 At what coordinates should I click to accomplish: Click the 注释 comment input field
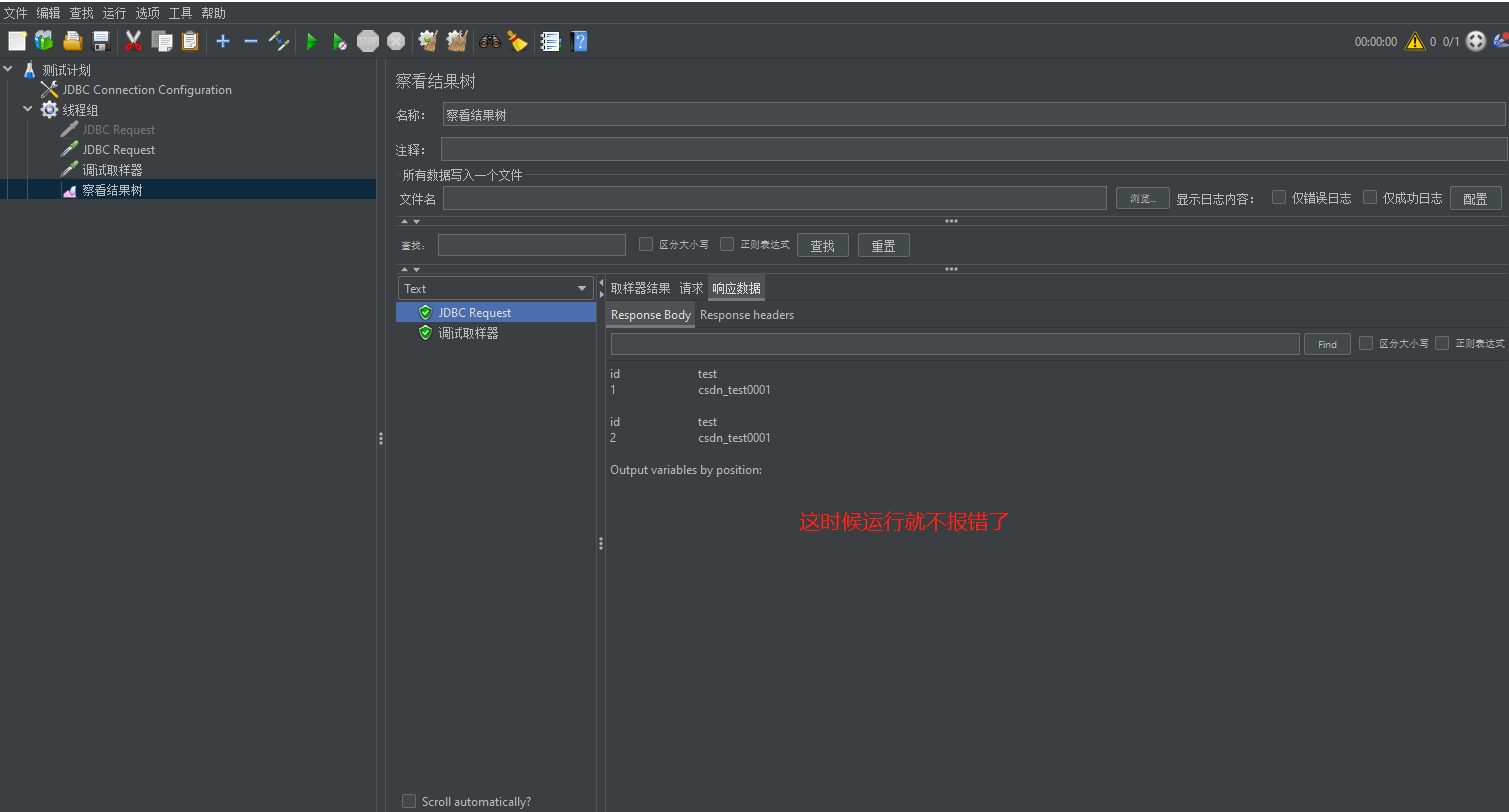point(973,149)
